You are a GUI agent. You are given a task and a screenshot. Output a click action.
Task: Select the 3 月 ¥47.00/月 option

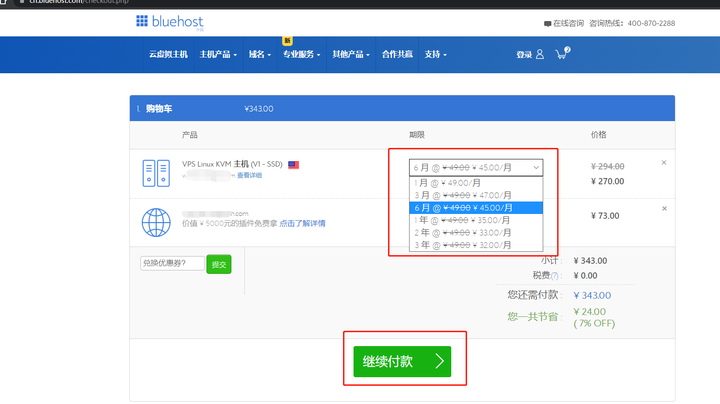476,195
